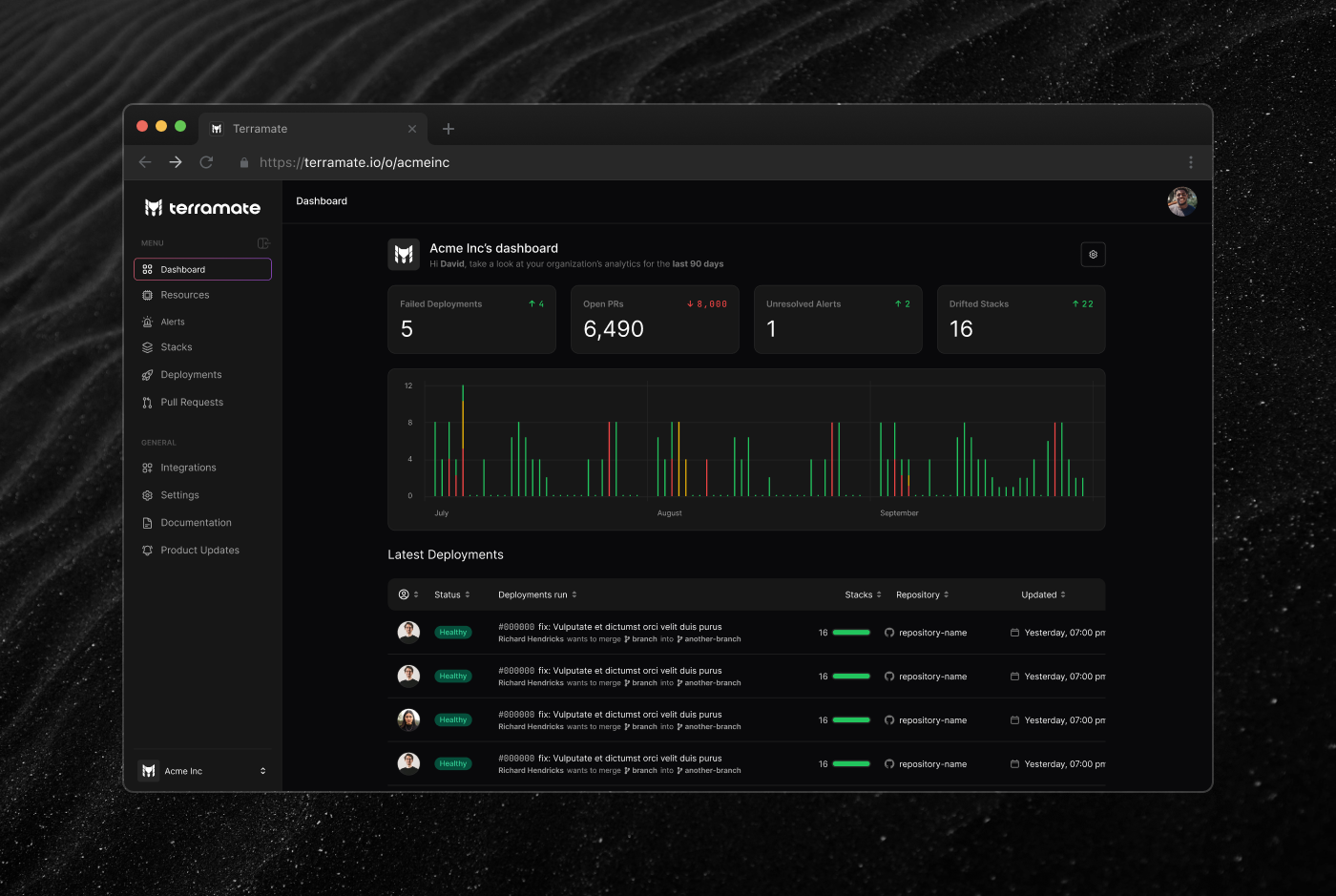Click the Acme Inc dashboard logo icon

click(404, 254)
